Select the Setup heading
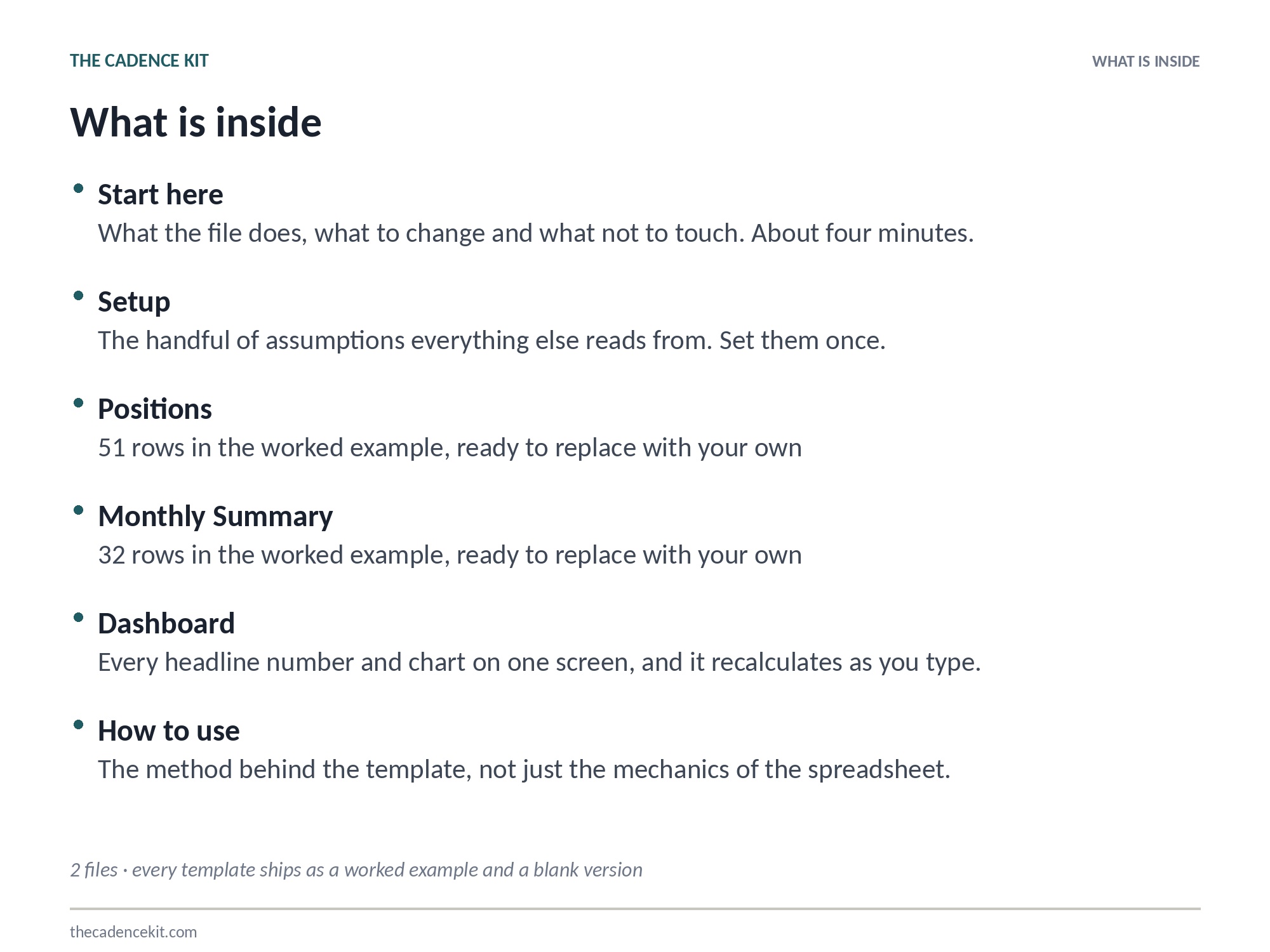 point(134,302)
